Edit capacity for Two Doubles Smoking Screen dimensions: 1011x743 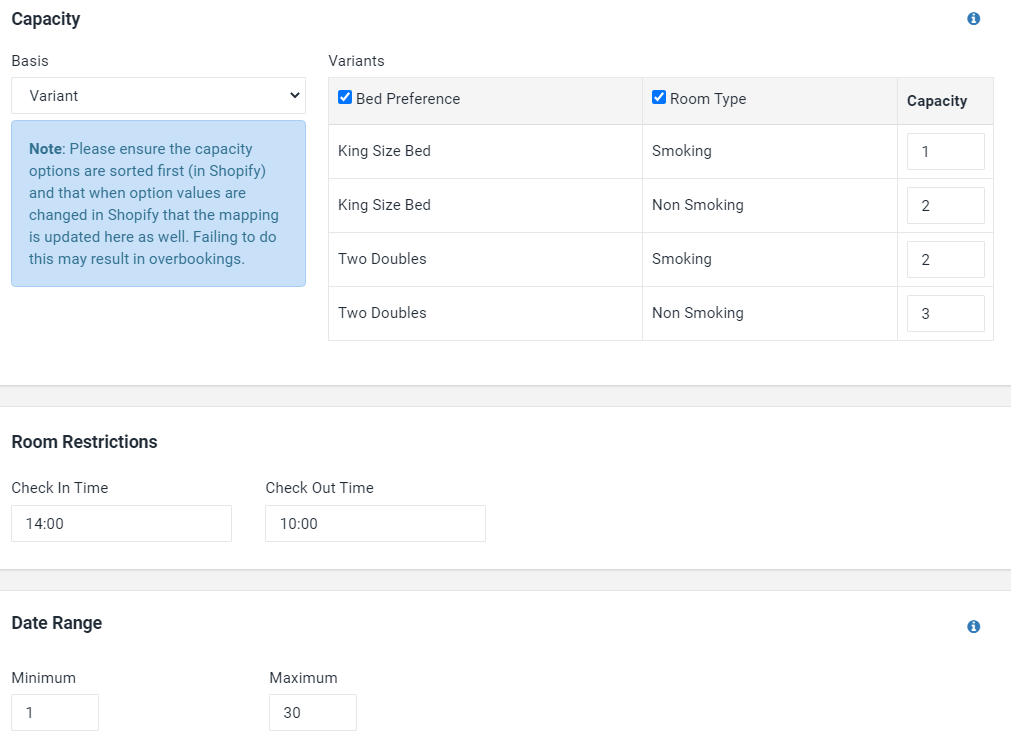[x=945, y=259]
